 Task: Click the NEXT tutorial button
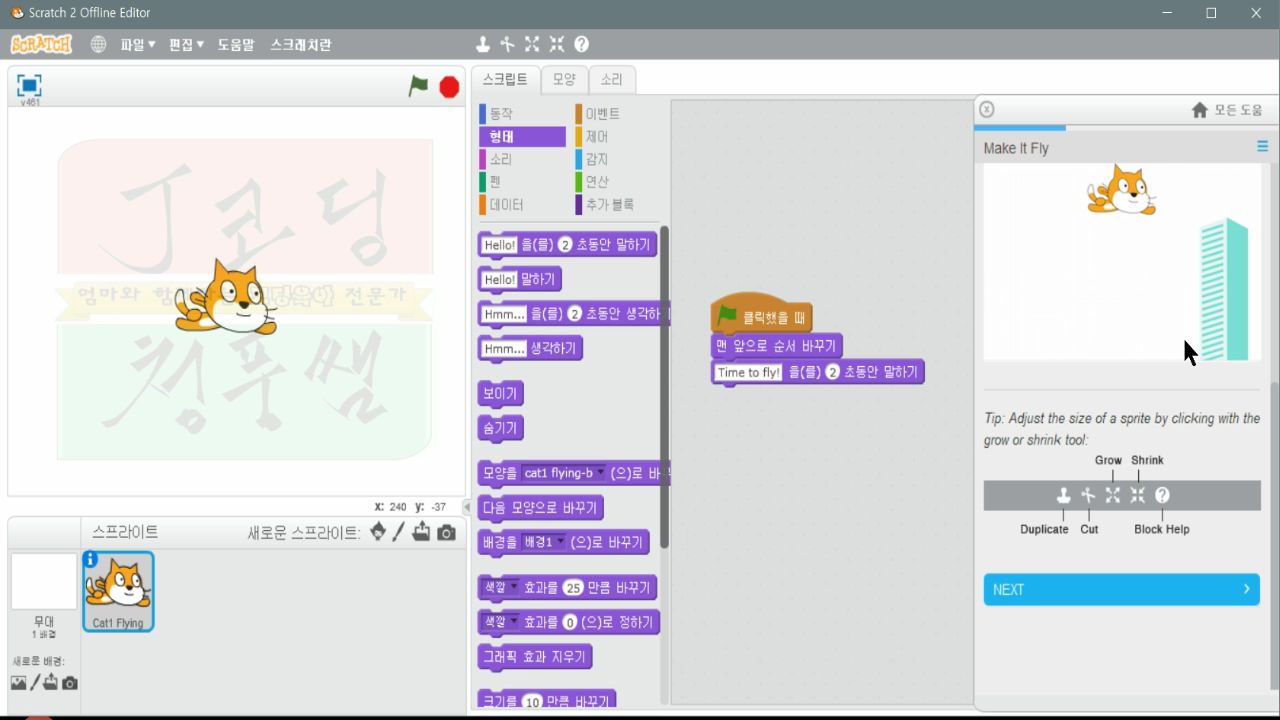tap(1120, 590)
